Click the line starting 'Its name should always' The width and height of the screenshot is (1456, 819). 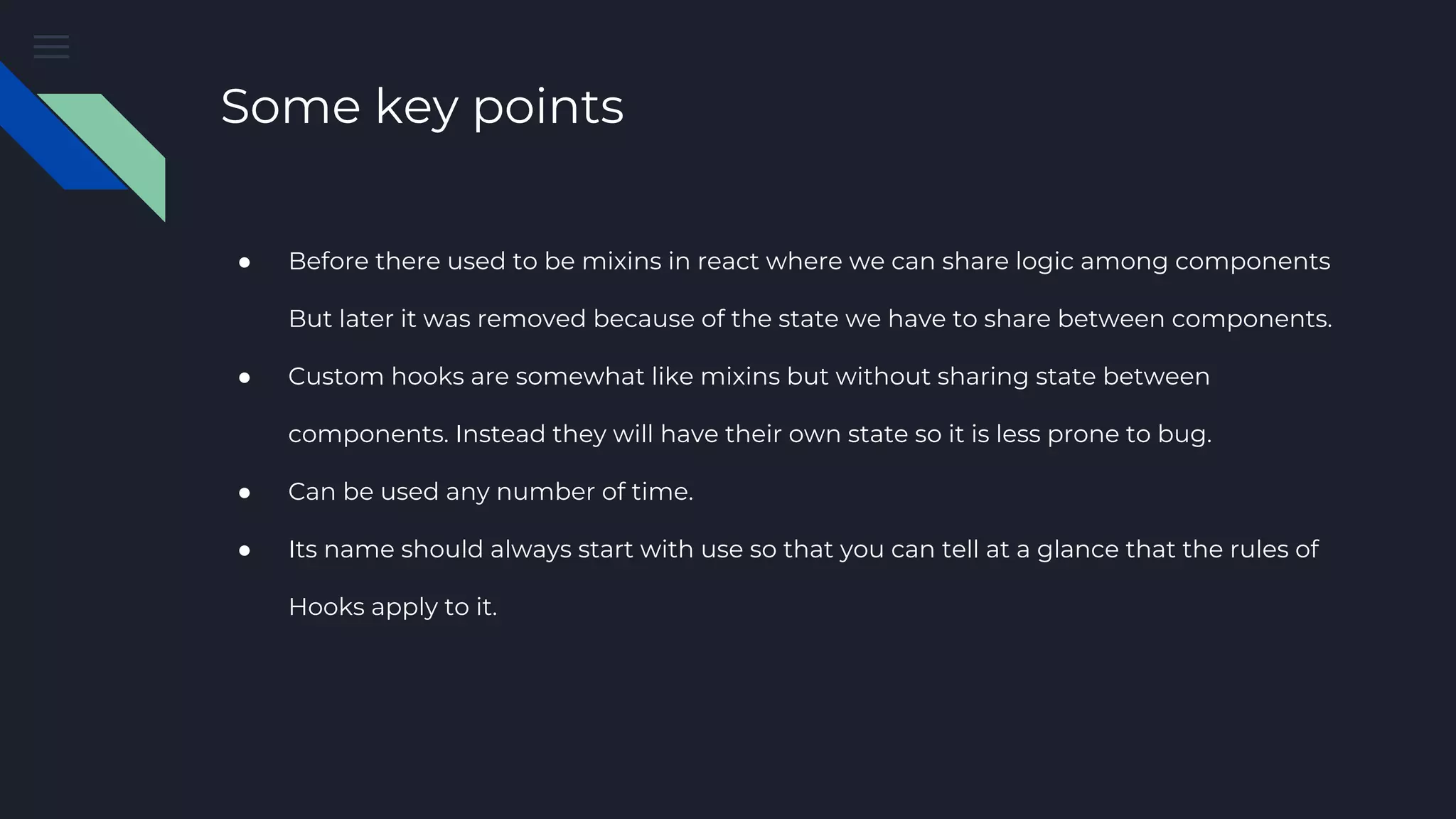pyautogui.click(x=803, y=549)
